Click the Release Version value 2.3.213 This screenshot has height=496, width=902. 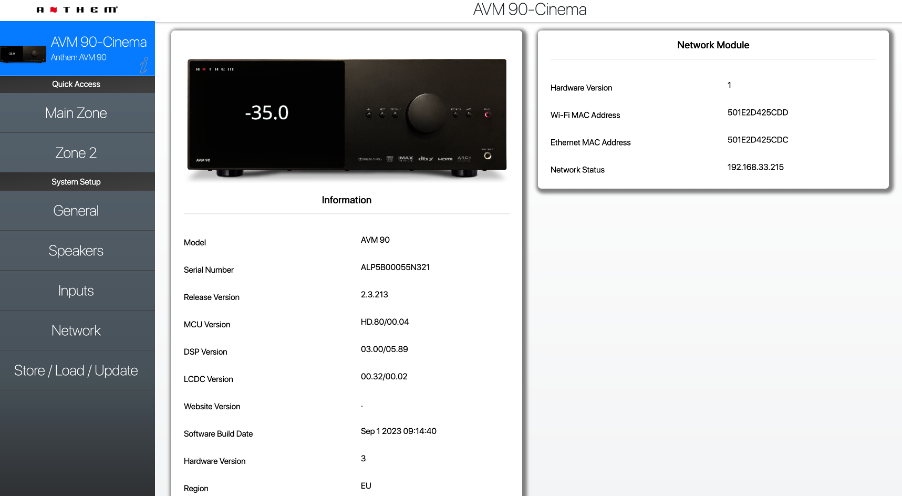(374, 294)
